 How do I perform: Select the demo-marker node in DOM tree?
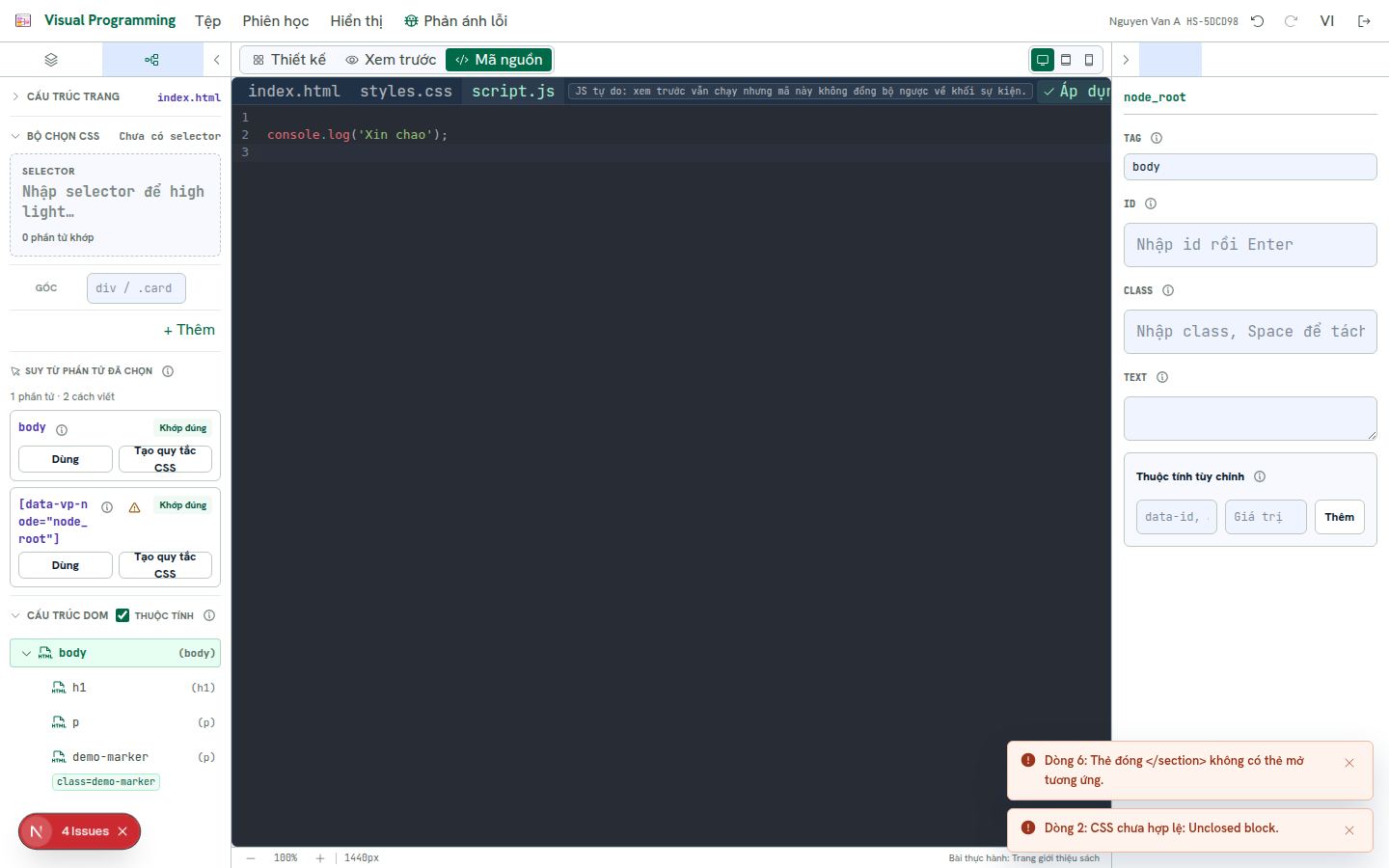(x=115, y=757)
